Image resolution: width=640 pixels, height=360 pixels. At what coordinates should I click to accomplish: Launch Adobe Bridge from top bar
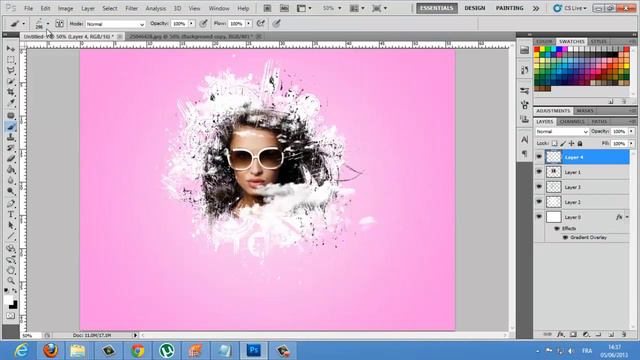pyautogui.click(x=267, y=8)
